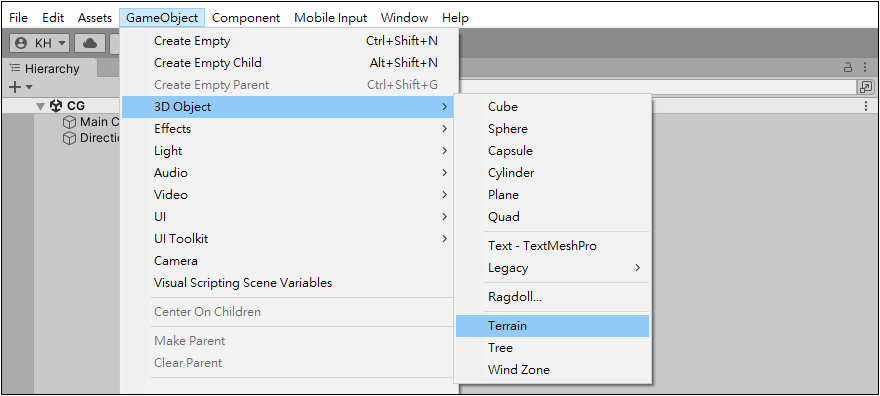Select the Main Camera cube icon

coord(69,122)
